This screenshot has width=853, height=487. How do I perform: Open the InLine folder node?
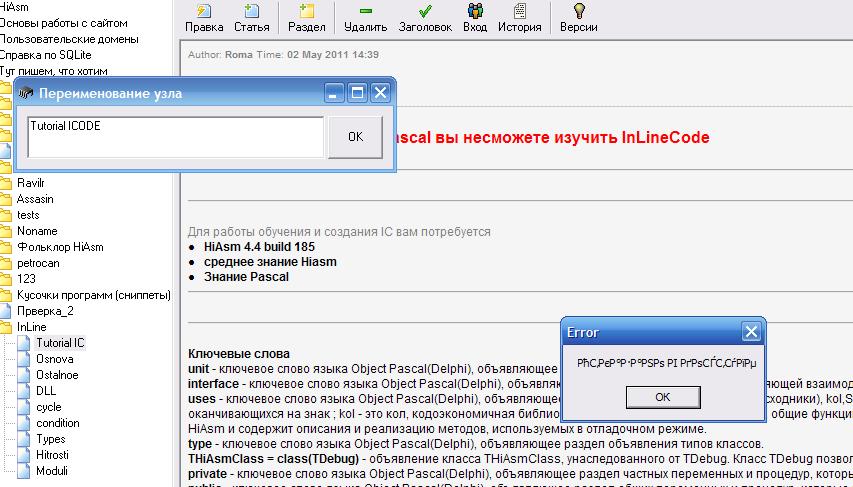pyautogui.click(x=31, y=327)
